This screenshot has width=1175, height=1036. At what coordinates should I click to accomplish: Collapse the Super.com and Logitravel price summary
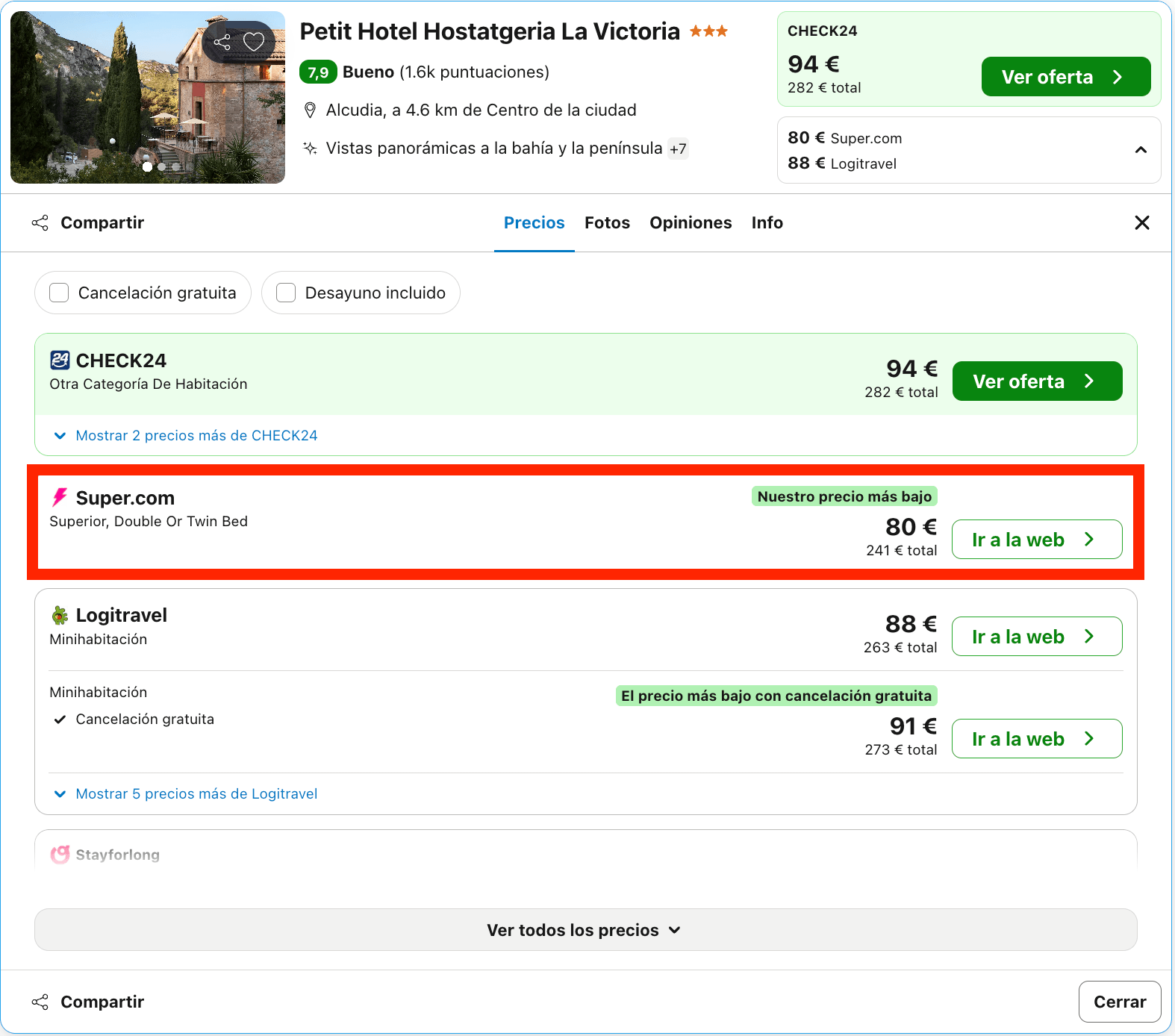coord(1141,150)
